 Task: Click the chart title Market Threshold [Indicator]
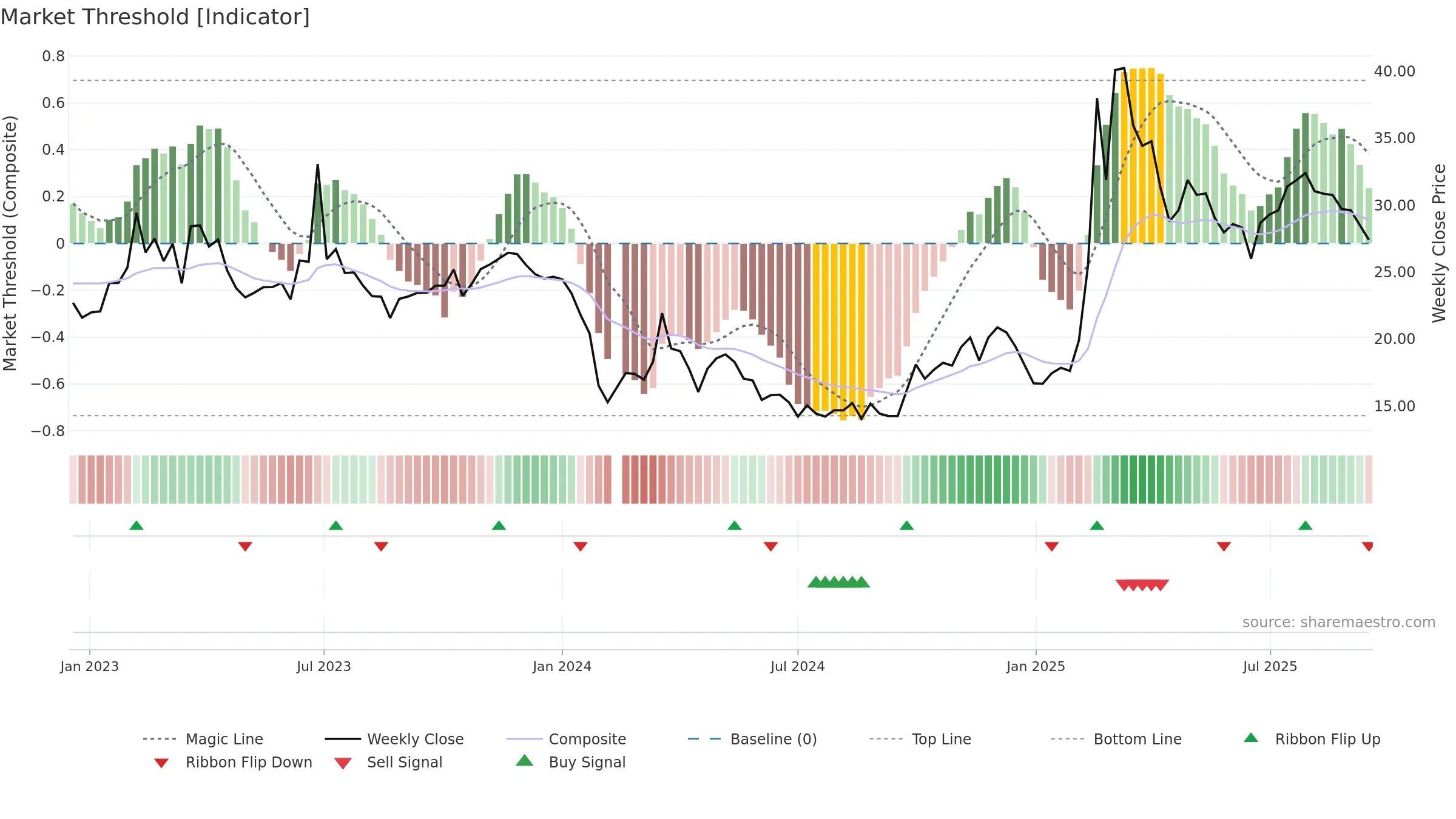click(155, 17)
